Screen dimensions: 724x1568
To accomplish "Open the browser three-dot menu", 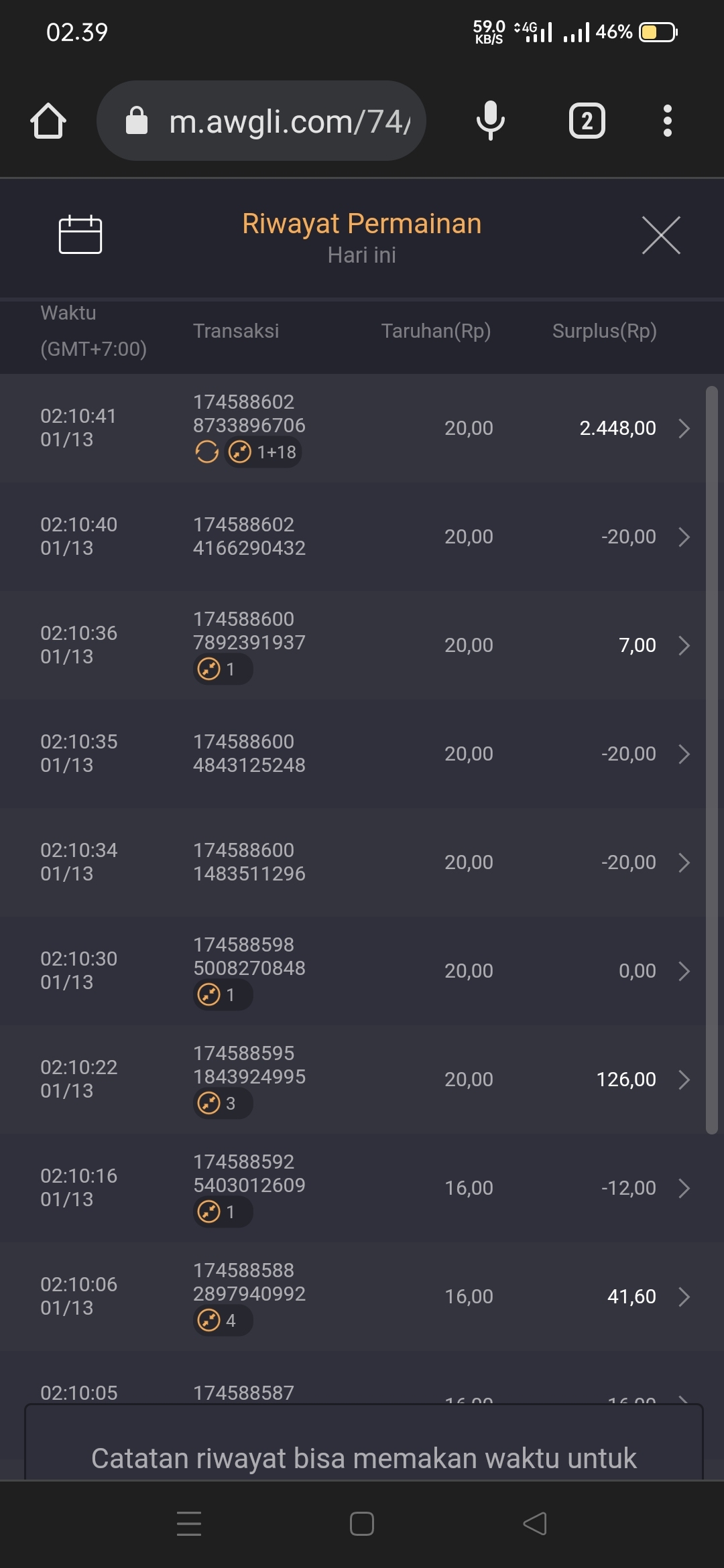I will coord(667,121).
